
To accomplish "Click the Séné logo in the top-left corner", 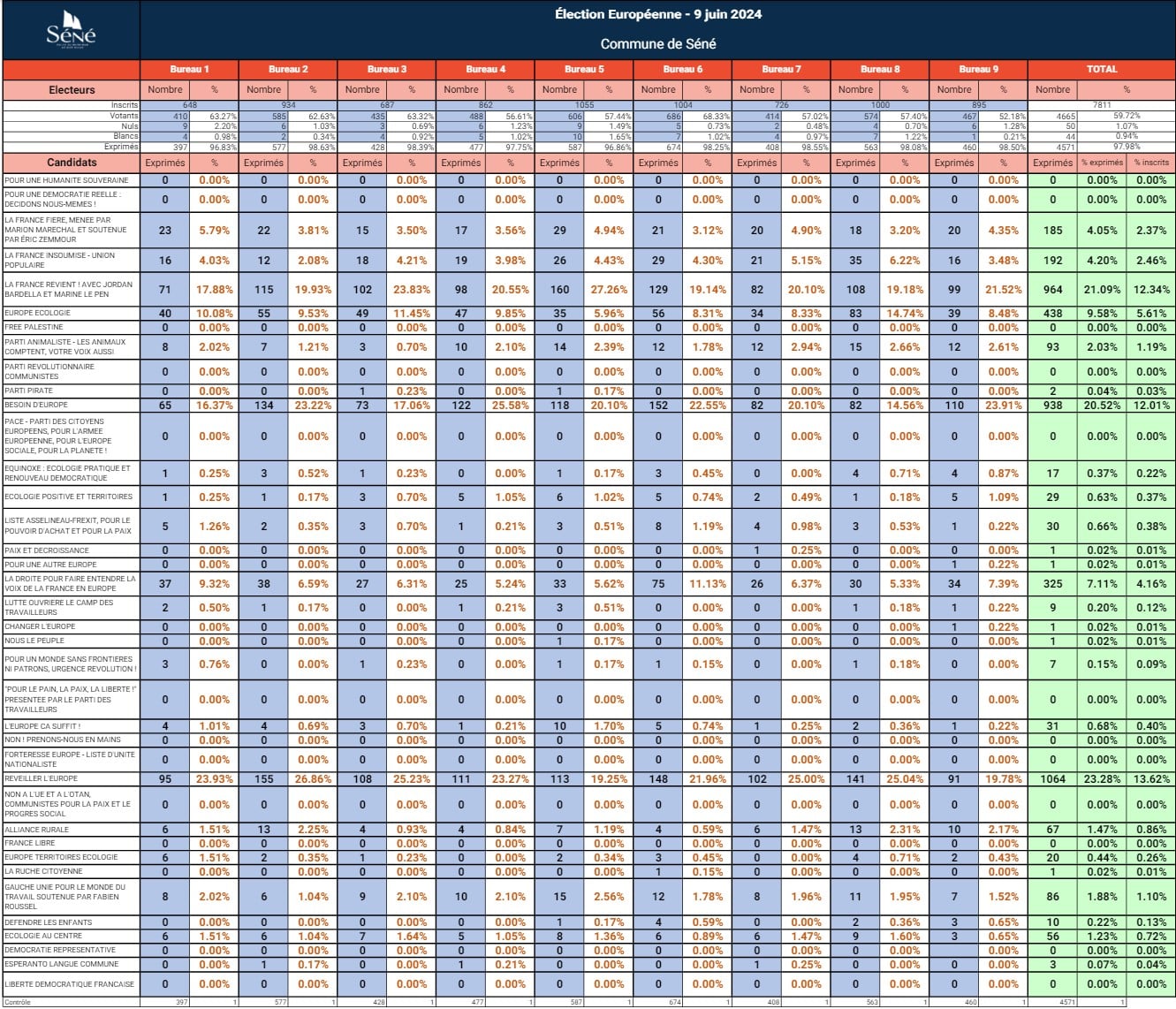I will click(x=71, y=31).
